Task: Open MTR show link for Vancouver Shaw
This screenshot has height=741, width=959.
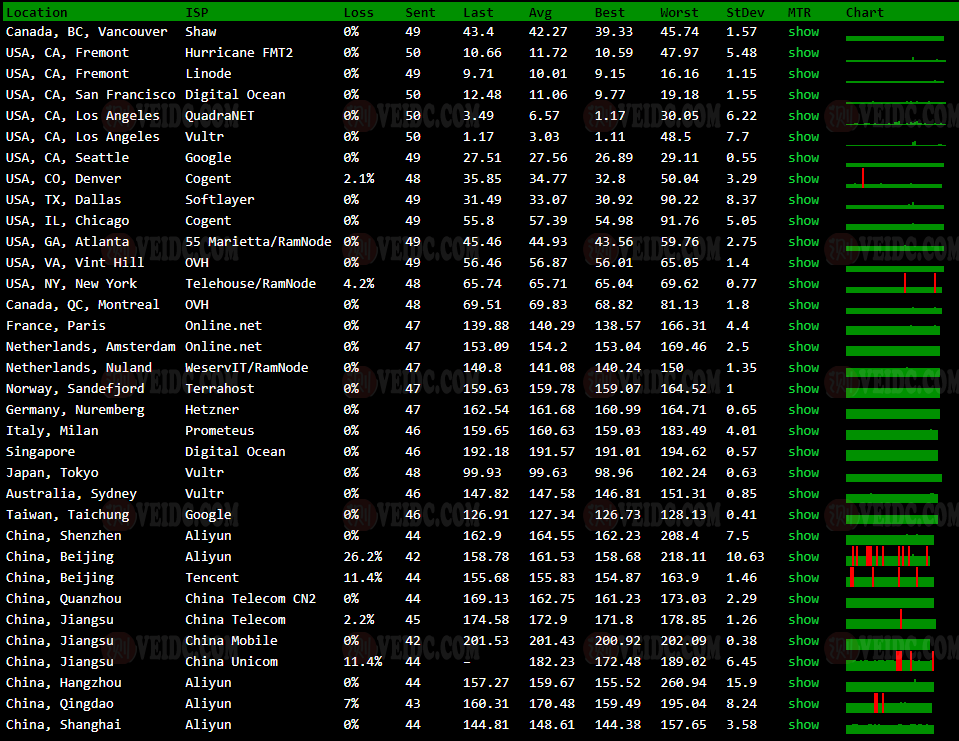Action: [x=803, y=32]
